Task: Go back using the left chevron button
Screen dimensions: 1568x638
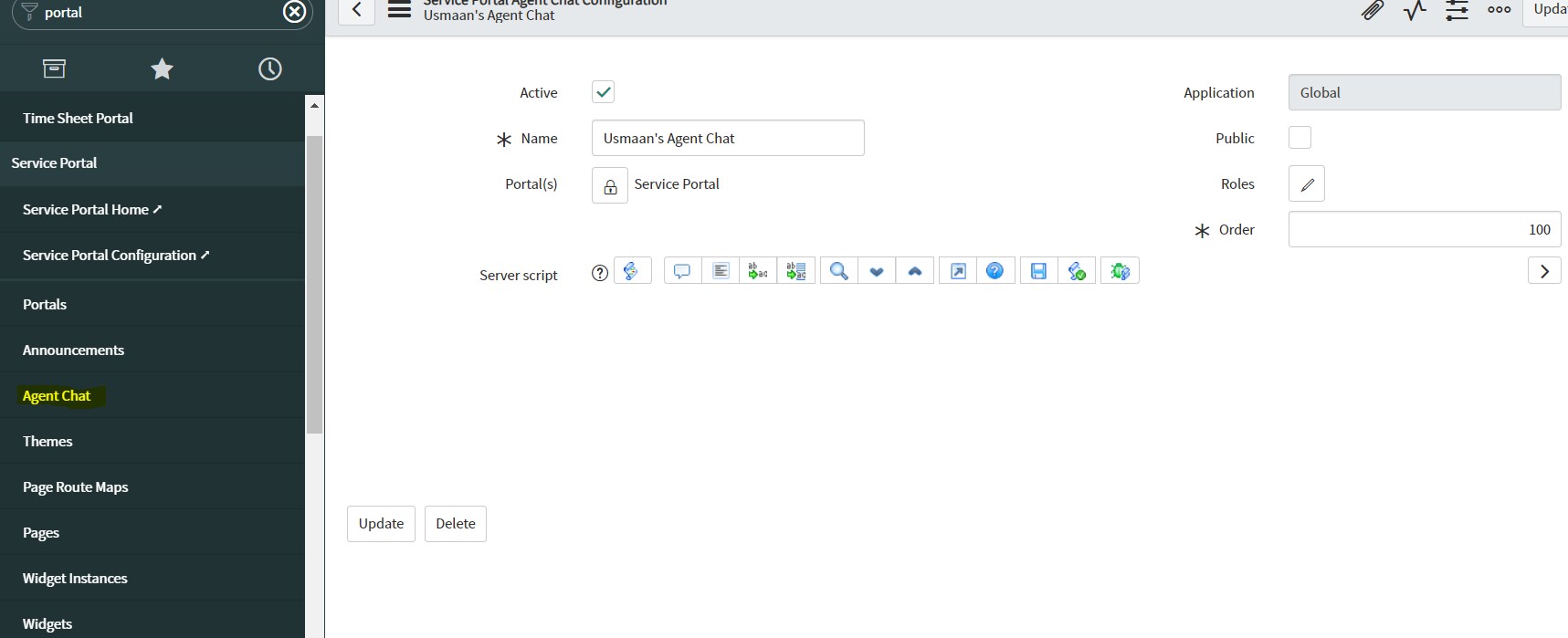Action: (x=357, y=10)
